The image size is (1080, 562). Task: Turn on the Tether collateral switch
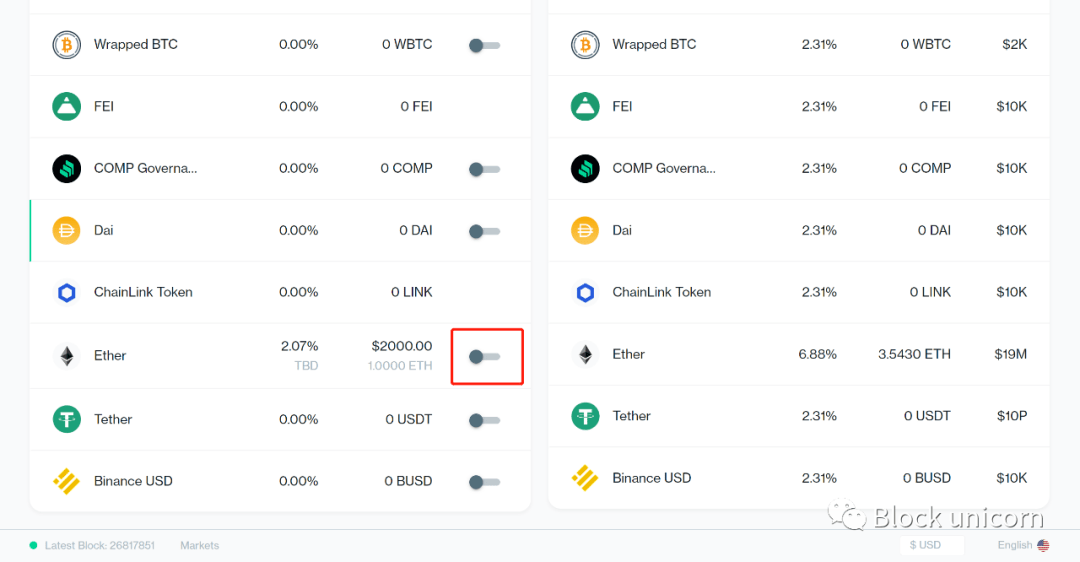(x=484, y=420)
